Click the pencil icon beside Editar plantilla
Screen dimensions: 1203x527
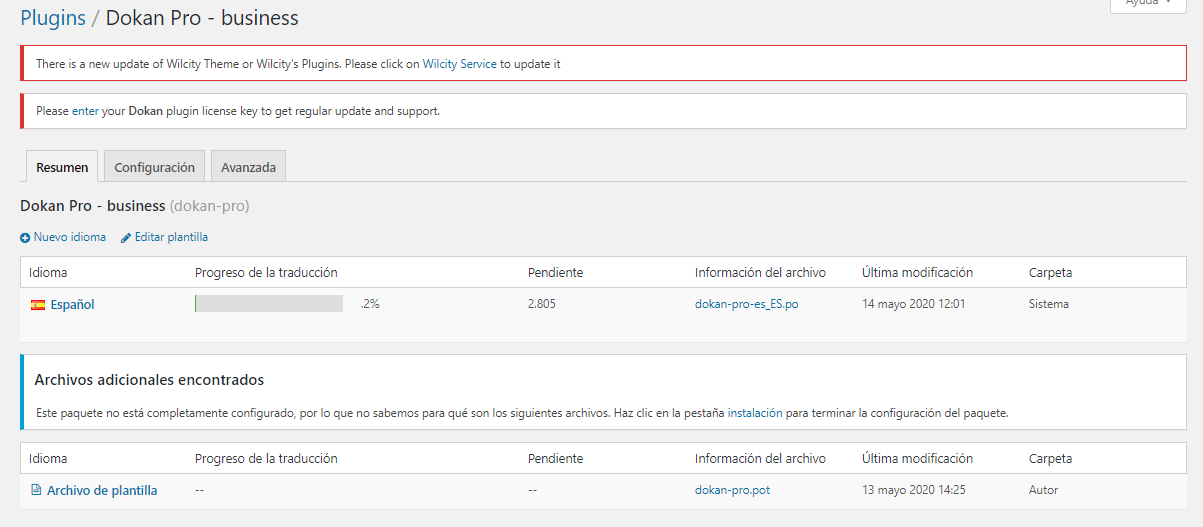(x=126, y=238)
